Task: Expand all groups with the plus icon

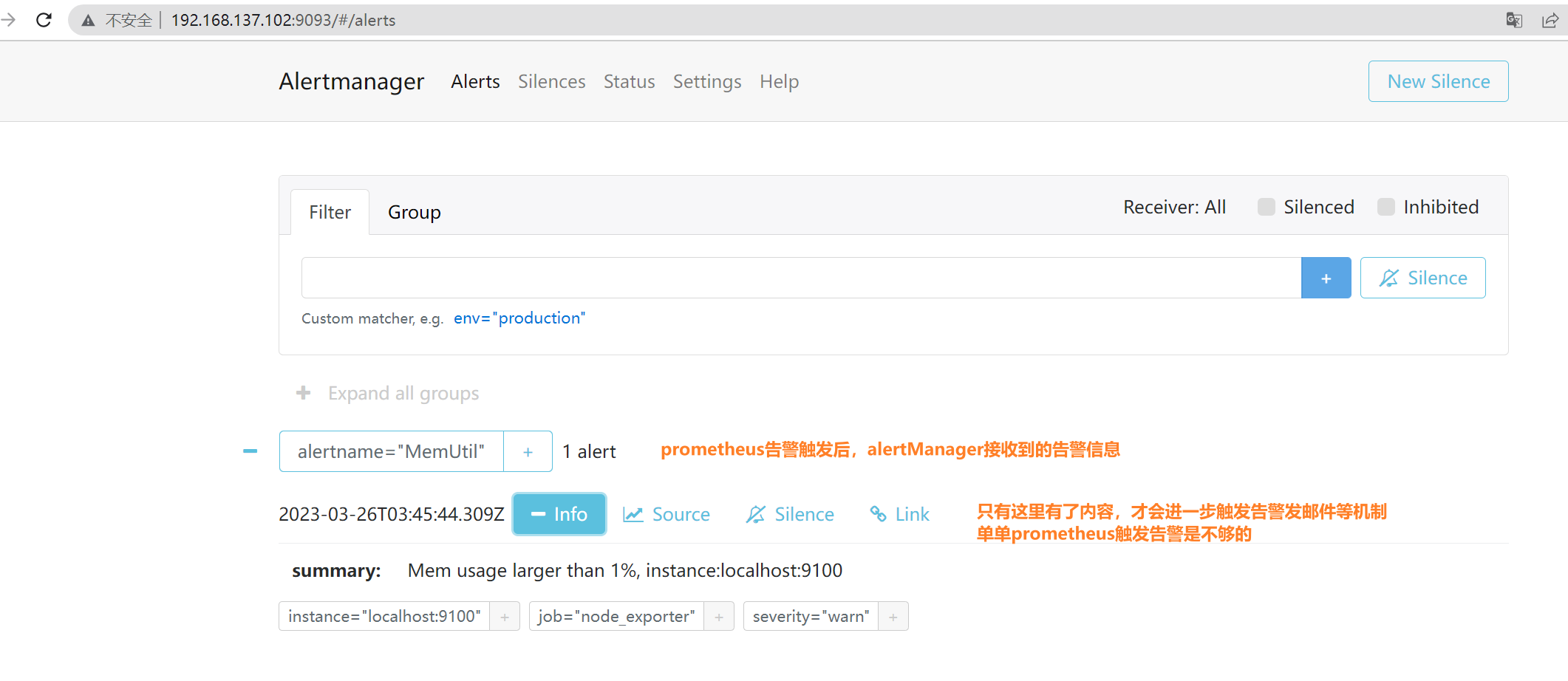Action: pos(303,393)
